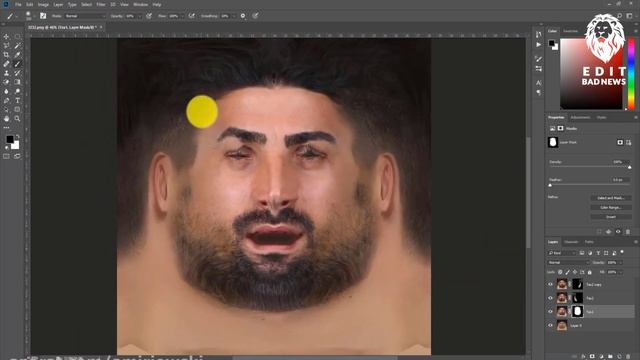Hide second layer visibility eye
The width and height of the screenshot is (640, 360).
click(551, 298)
